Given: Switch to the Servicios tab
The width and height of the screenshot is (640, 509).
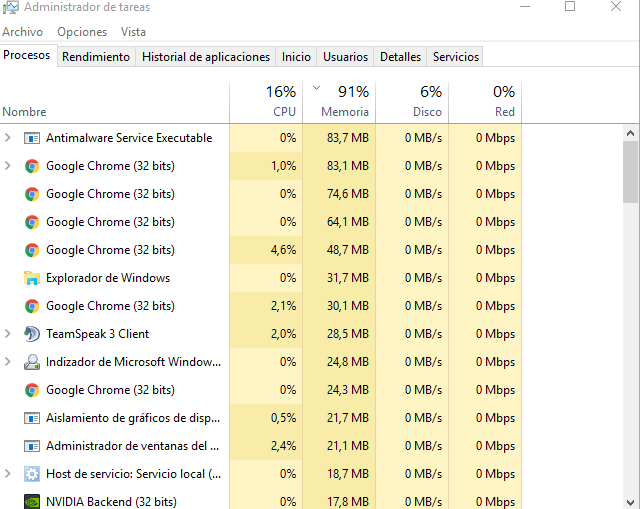Looking at the screenshot, I should tap(456, 57).
